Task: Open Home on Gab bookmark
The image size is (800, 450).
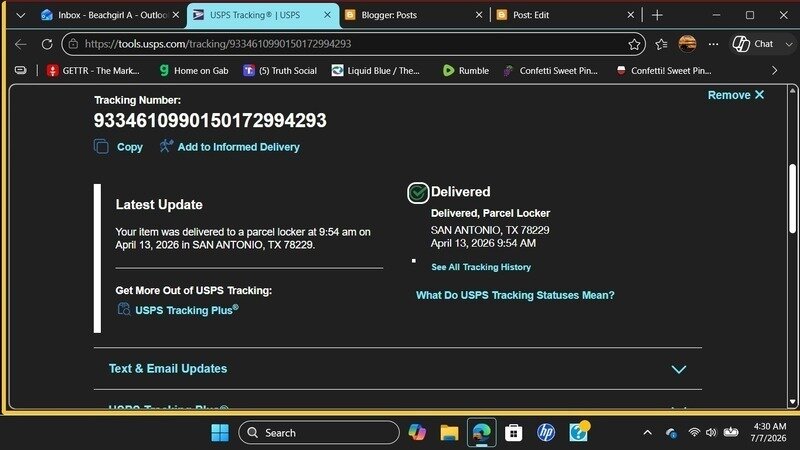Action: pyautogui.click(x=194, y=71)
